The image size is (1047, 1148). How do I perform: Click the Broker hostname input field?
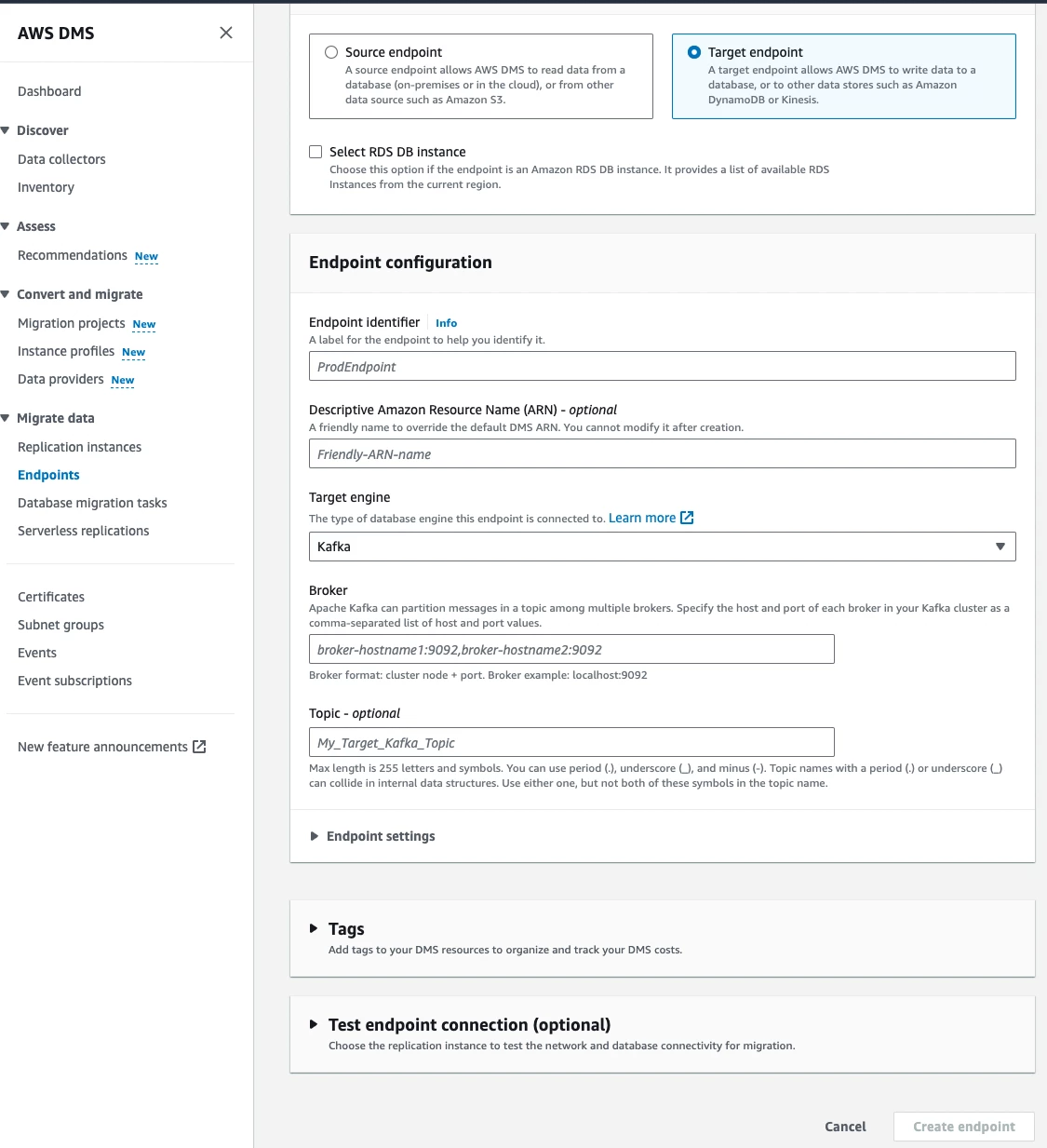pos(571,649)
